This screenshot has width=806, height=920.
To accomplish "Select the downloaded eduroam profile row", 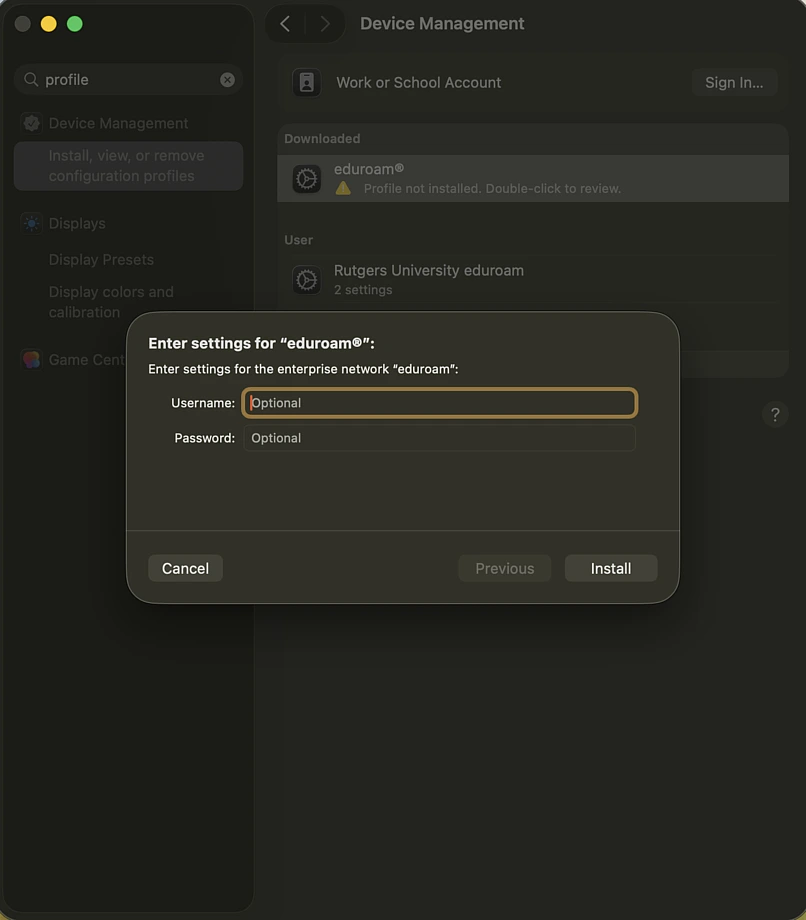I will 533,178.
